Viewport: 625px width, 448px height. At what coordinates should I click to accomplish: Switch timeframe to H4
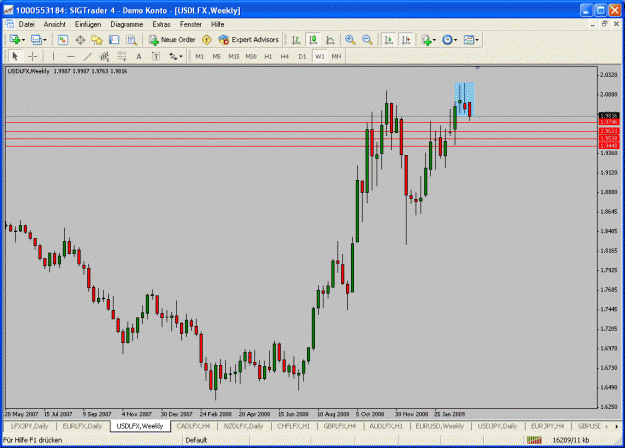(285, 57)
